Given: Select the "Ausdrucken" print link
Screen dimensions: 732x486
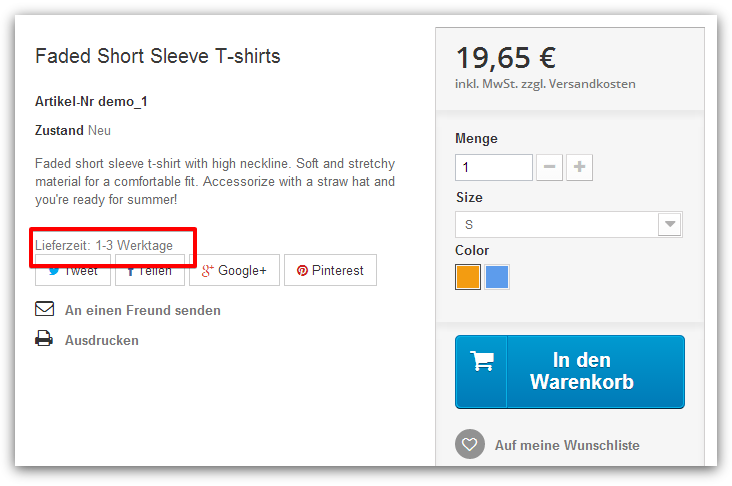Looking at the screenshot, I should [102, 340].
